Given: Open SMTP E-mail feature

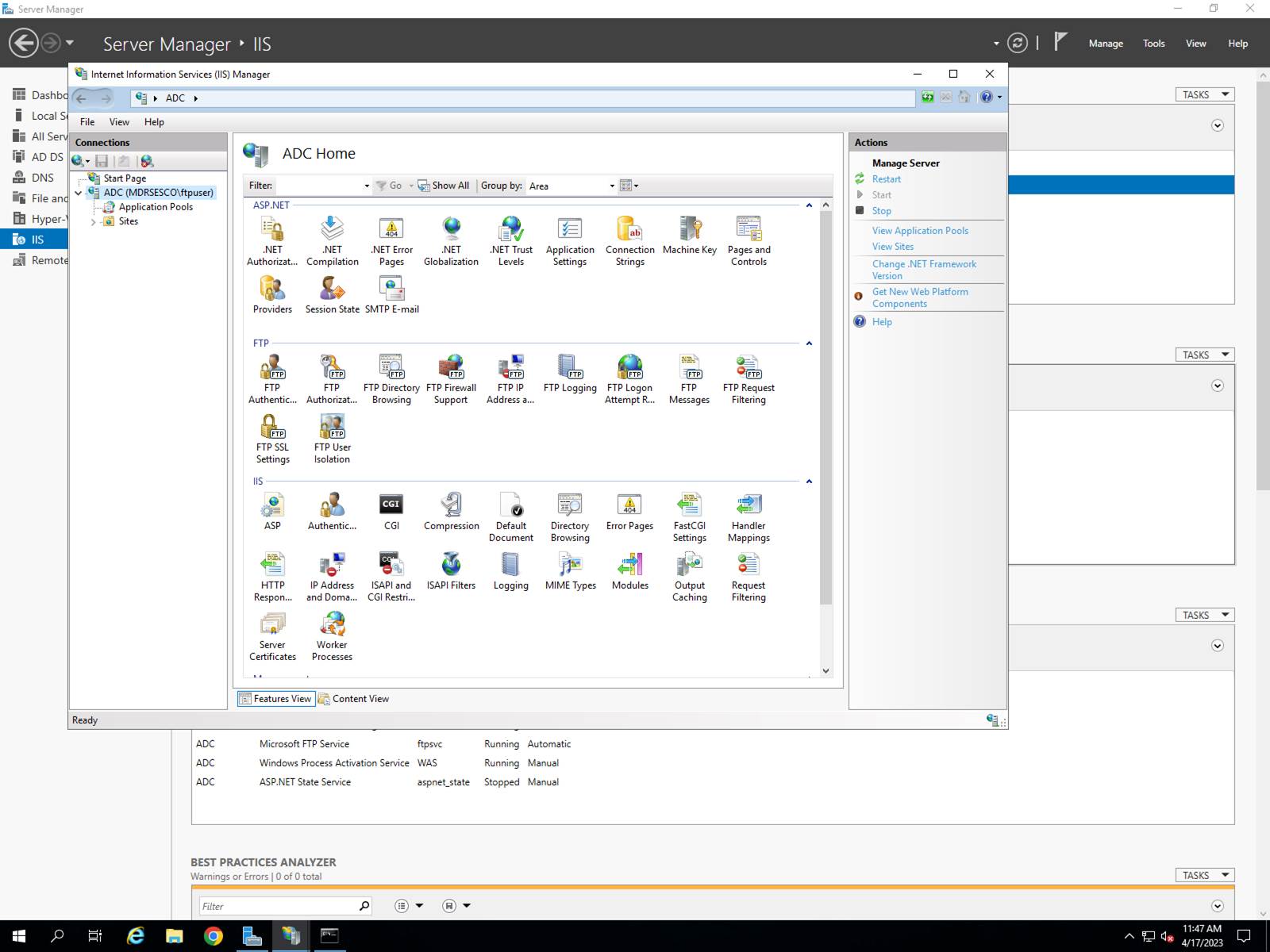Looking at the screenshot, I should [391, 295].
